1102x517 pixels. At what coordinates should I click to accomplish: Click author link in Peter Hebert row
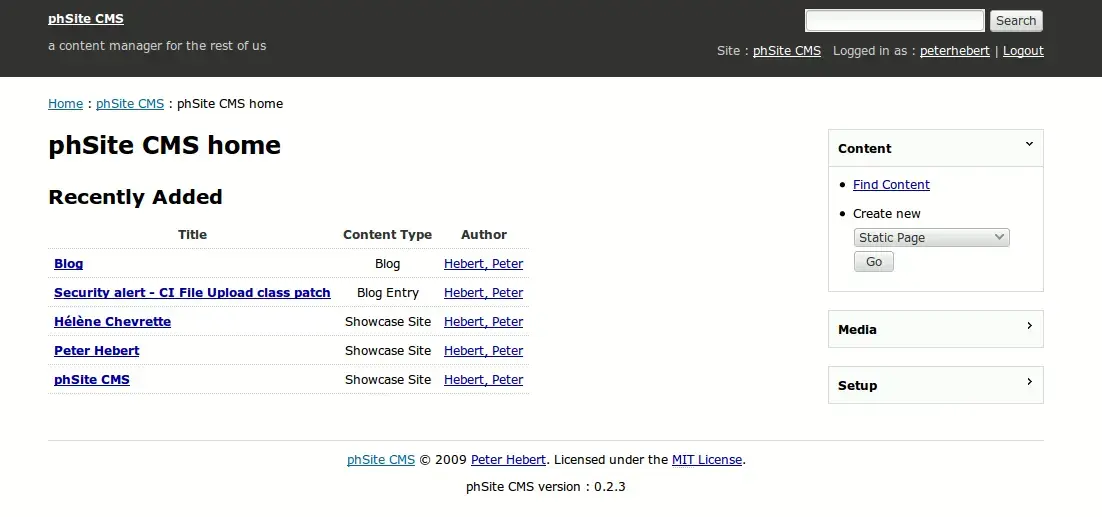484,351
